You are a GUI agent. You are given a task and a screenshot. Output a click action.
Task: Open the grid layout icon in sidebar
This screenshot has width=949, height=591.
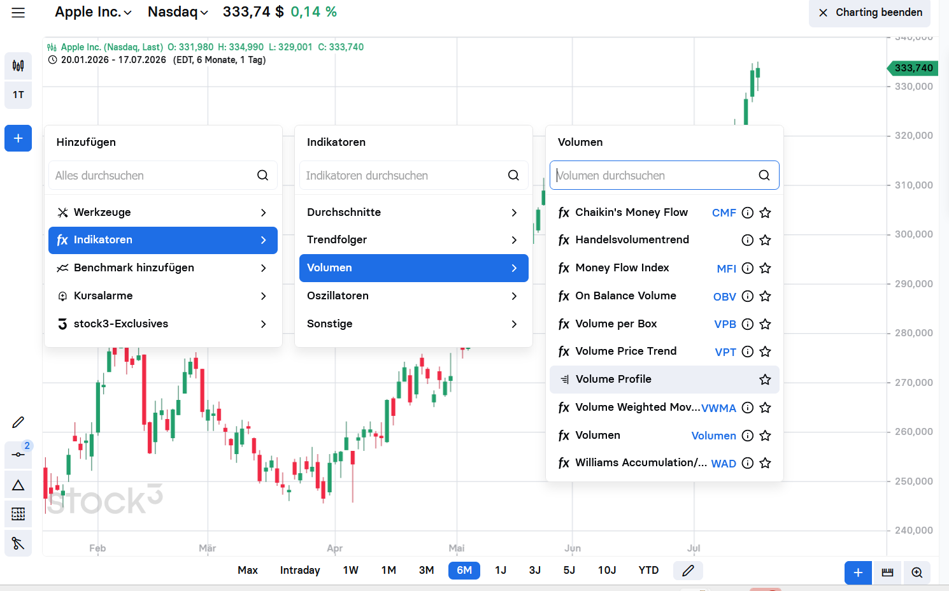[18, 514]
